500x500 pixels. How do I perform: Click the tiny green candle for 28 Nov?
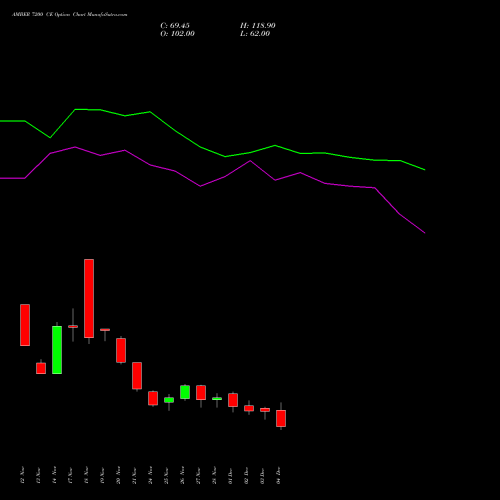pyautogui.click(x=217, y=399)
